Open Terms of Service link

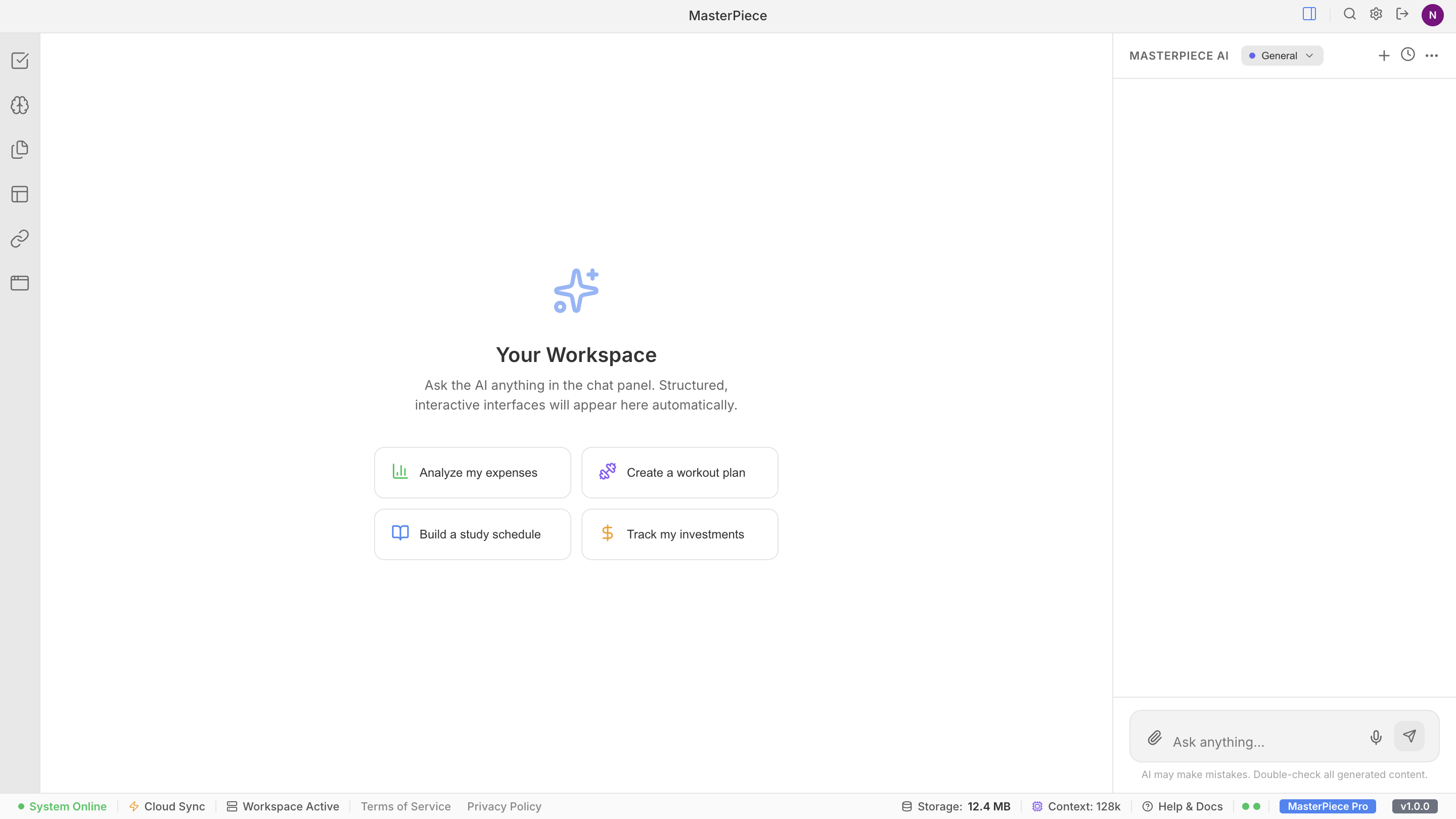tap(405, 806)
